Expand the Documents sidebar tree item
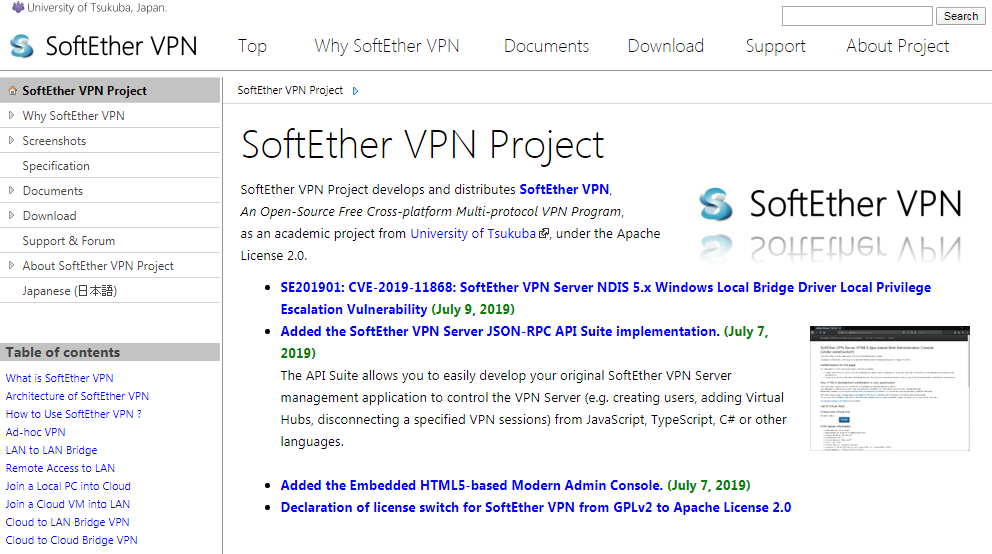The image size is (992, 554). (11, 190)
